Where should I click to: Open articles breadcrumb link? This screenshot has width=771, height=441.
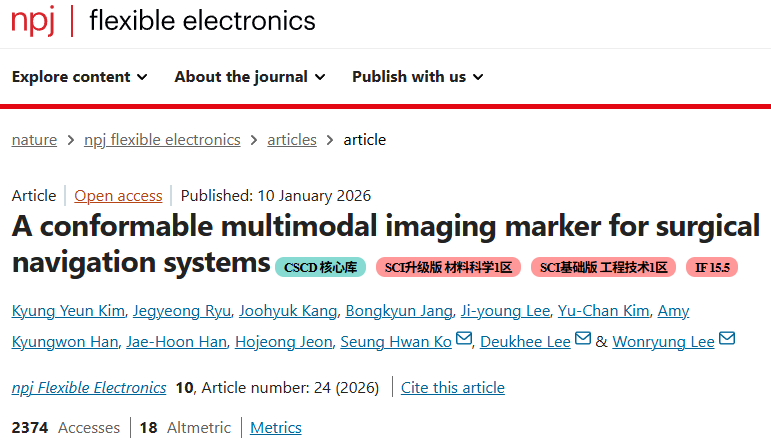pos(292,140)
